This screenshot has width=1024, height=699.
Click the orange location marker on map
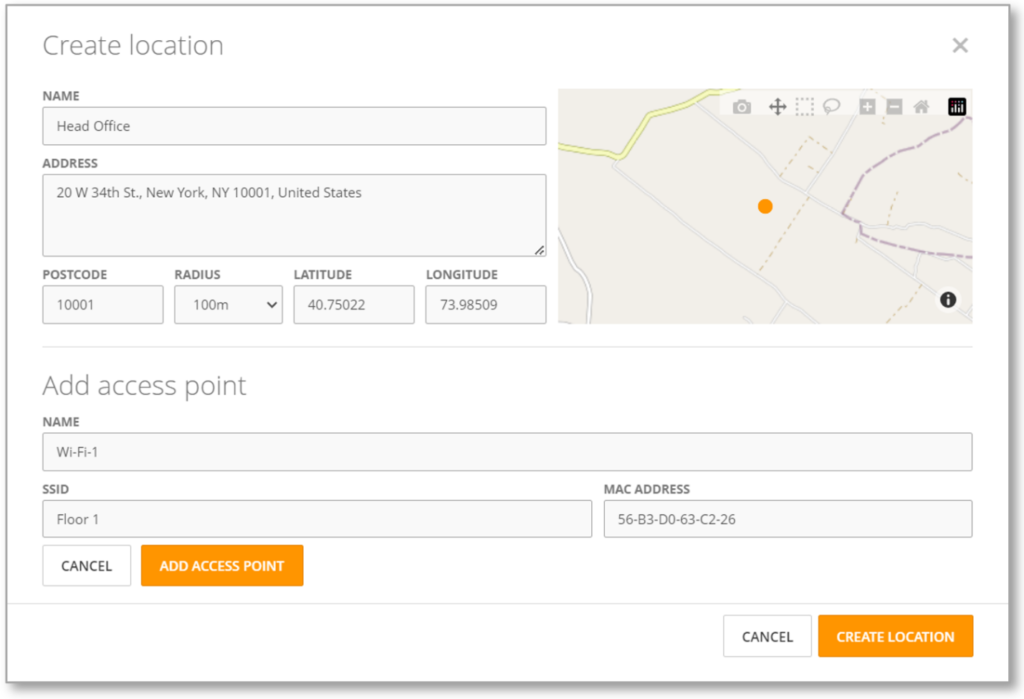point(765,206)
